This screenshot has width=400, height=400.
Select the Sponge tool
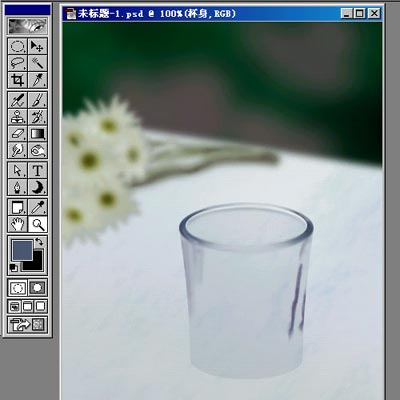pos(37,151)
